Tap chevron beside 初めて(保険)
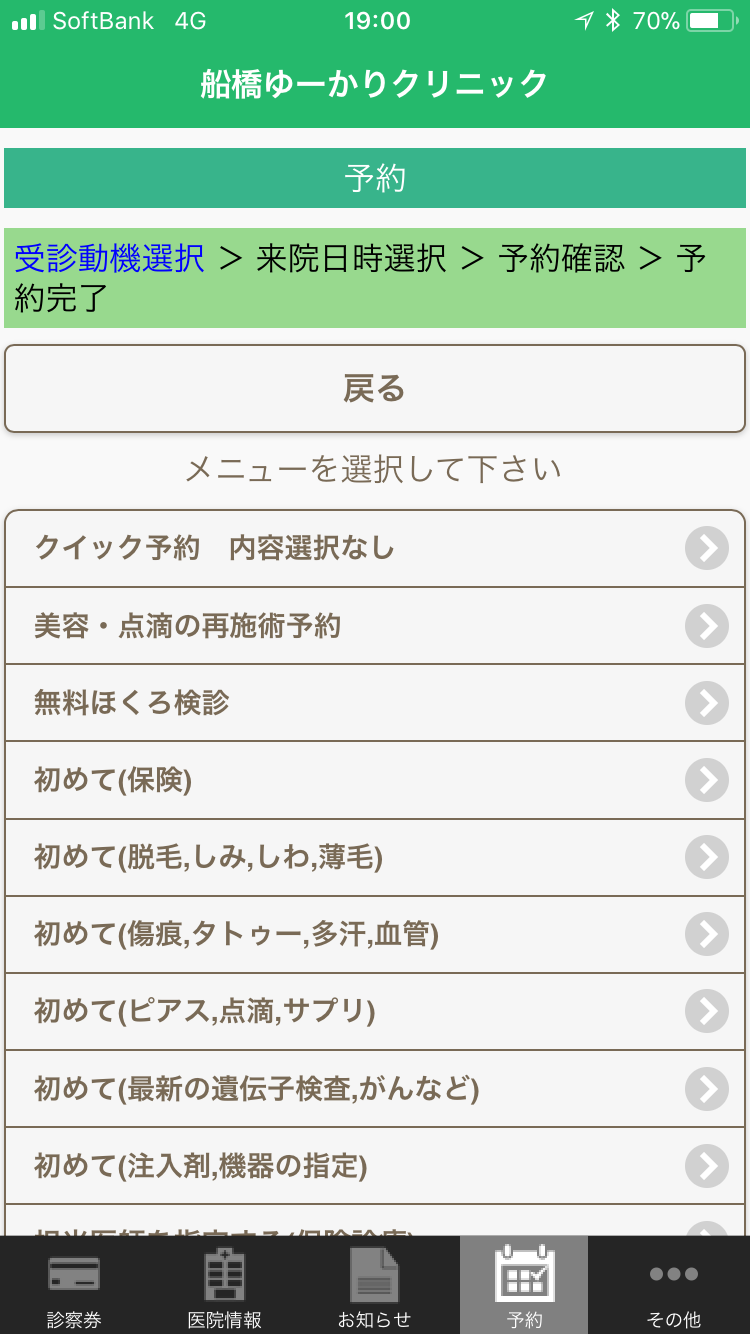 point(707,780)
